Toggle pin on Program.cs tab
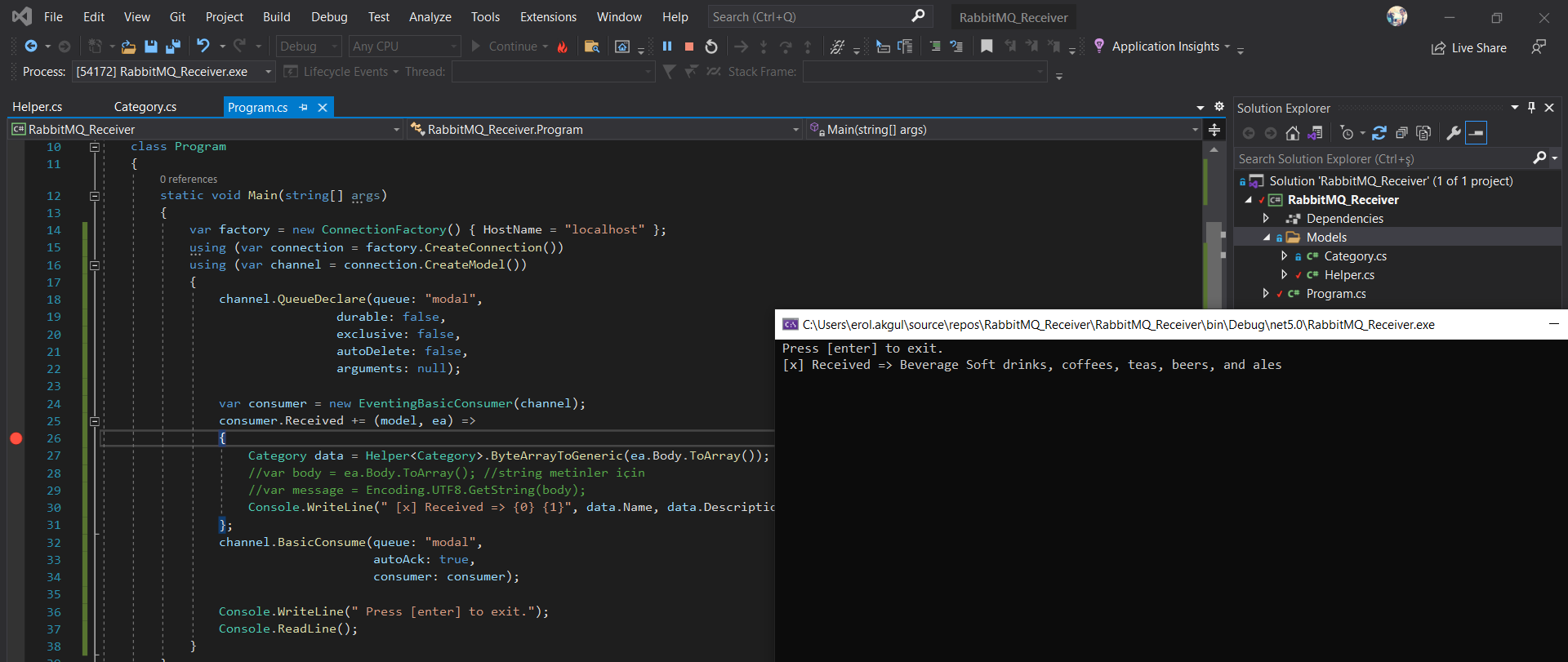The width and height of the screenshot is (1568, 662). coord(304,108)
